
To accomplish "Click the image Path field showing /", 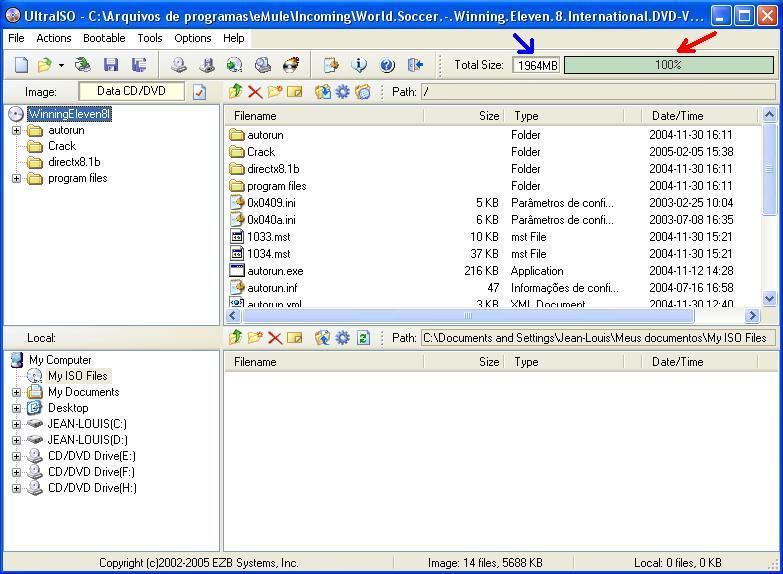I will click(x=598, y=92).
